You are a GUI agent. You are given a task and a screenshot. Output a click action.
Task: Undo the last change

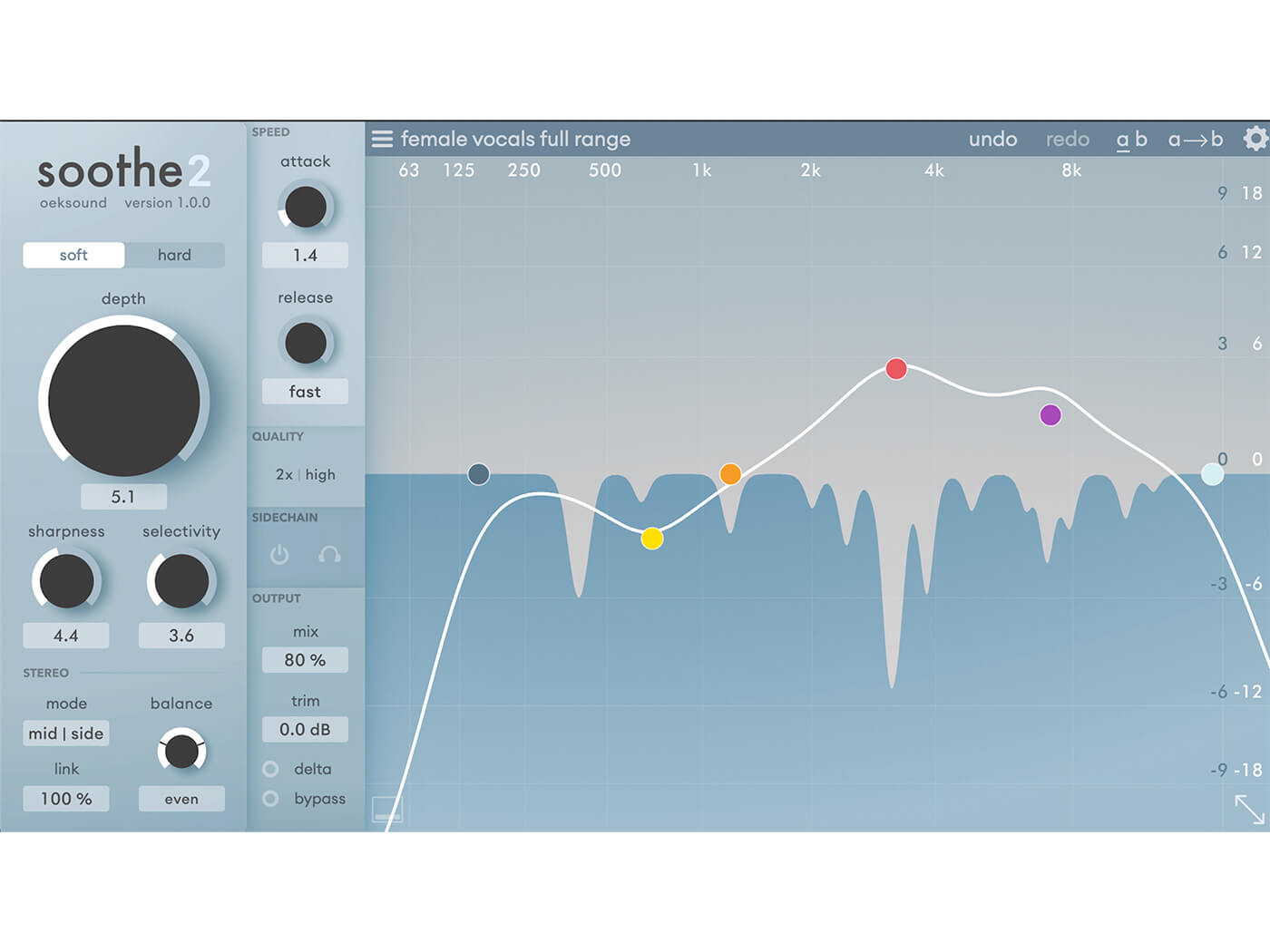993,139
